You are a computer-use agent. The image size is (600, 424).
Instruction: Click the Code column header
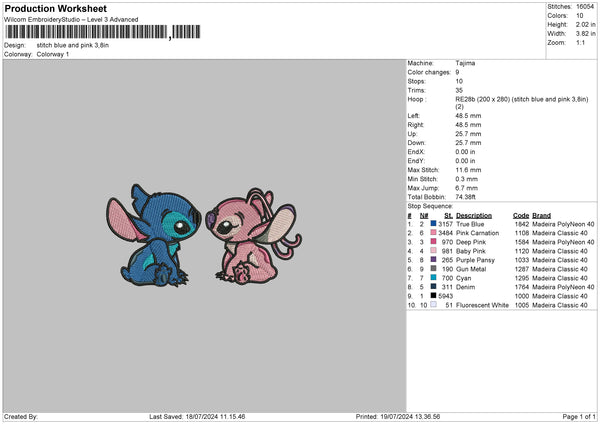click(520, 215)
